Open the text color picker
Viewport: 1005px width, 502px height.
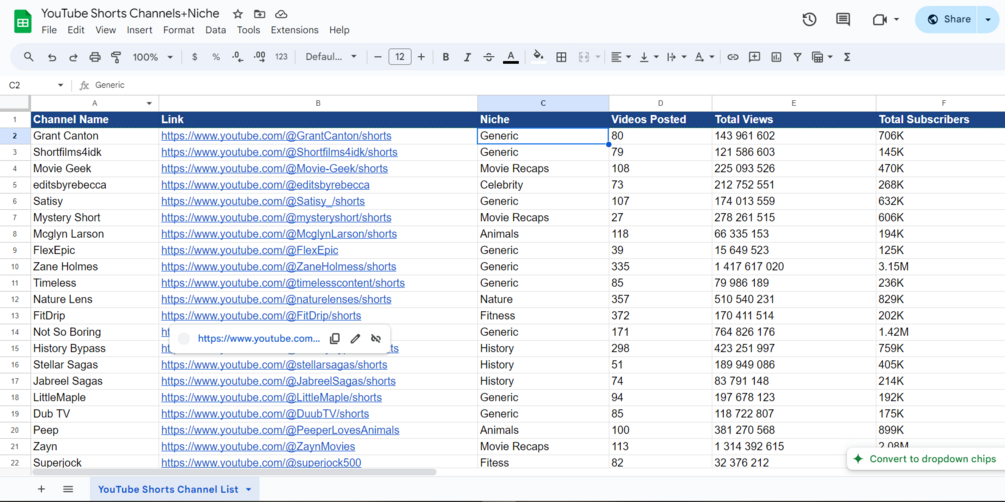(511, 57)
